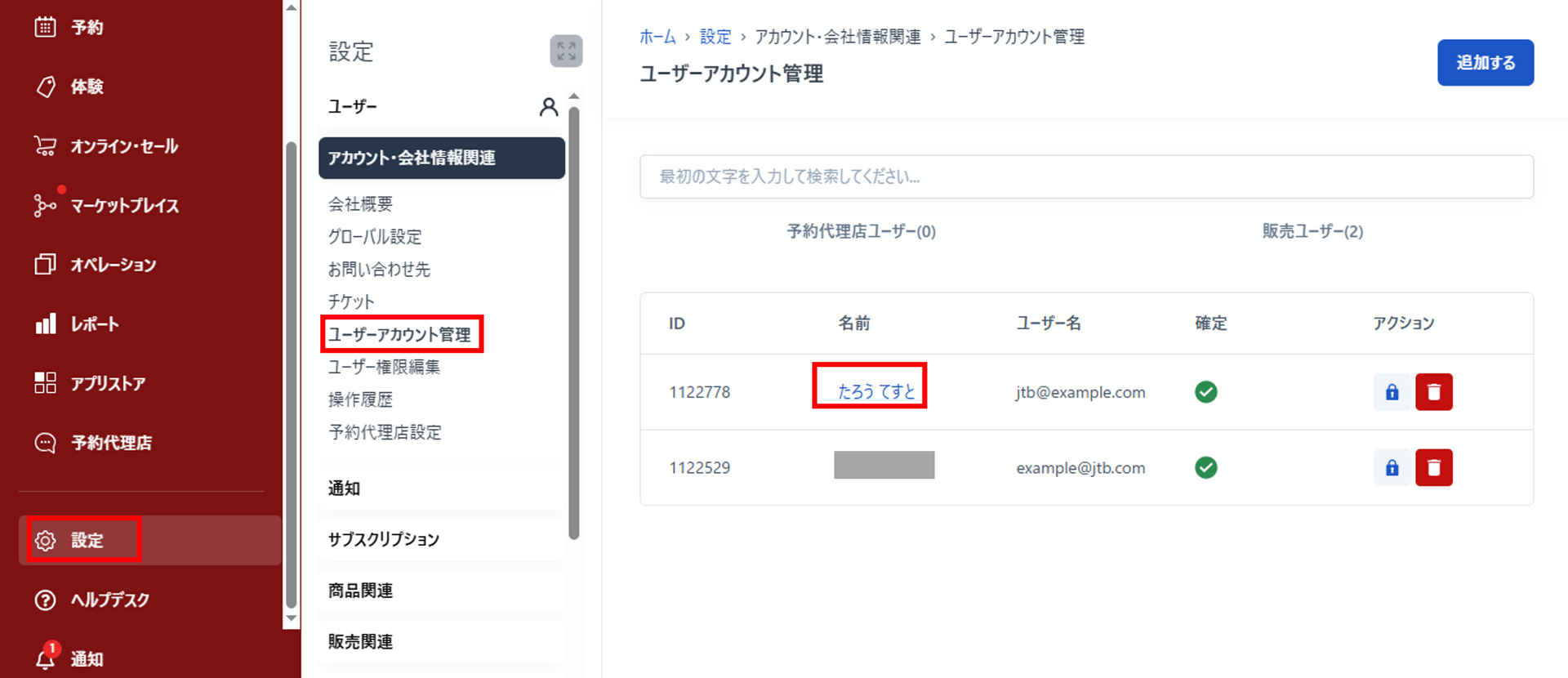Expand the 通知 settings section
Image resolution: width=1568 pixels, height=678 pixels.
tap(441, 488)
